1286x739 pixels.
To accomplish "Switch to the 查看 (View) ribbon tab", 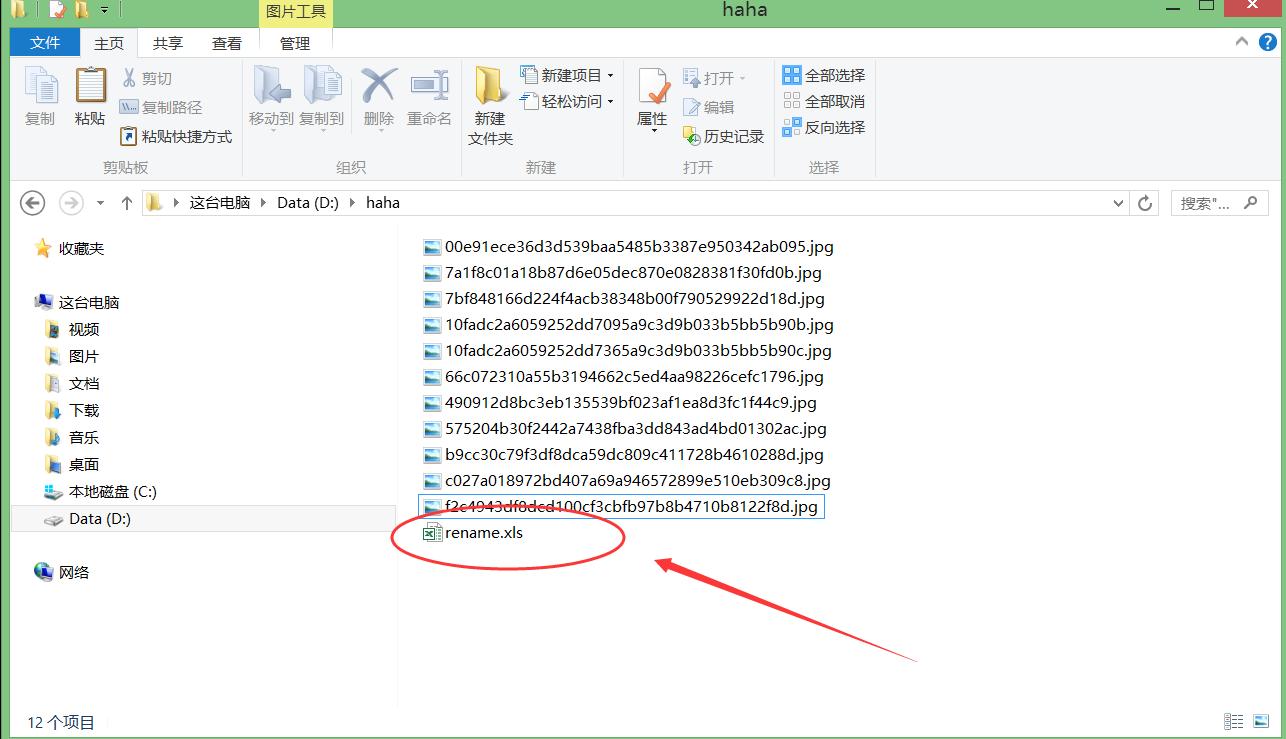I will tap(227, 43).
